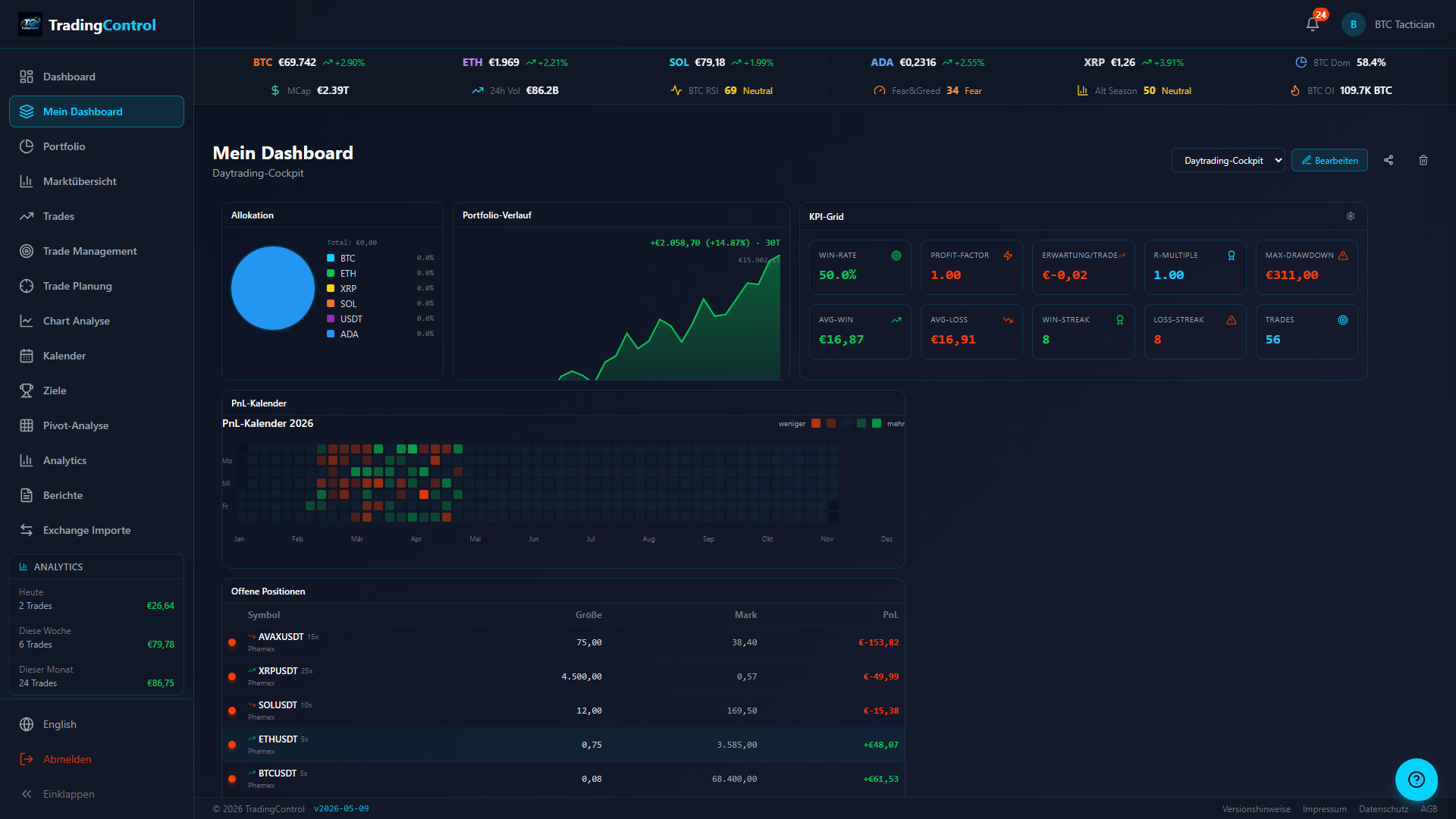Click BTC ticker price €69.742
This screenshot has height=819, width=1456.
(297, 62)
